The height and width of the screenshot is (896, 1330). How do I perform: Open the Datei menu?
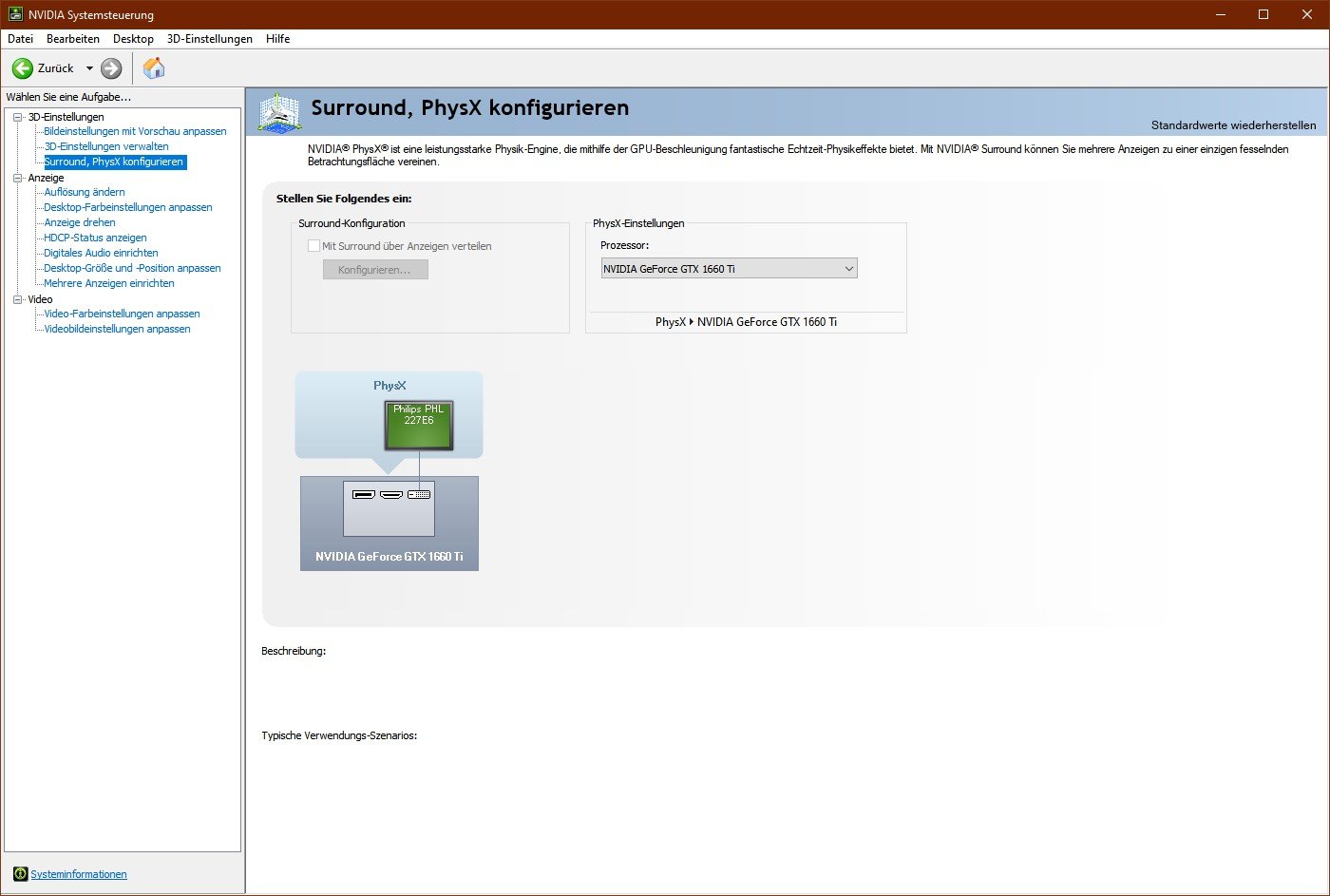(20, 39)
